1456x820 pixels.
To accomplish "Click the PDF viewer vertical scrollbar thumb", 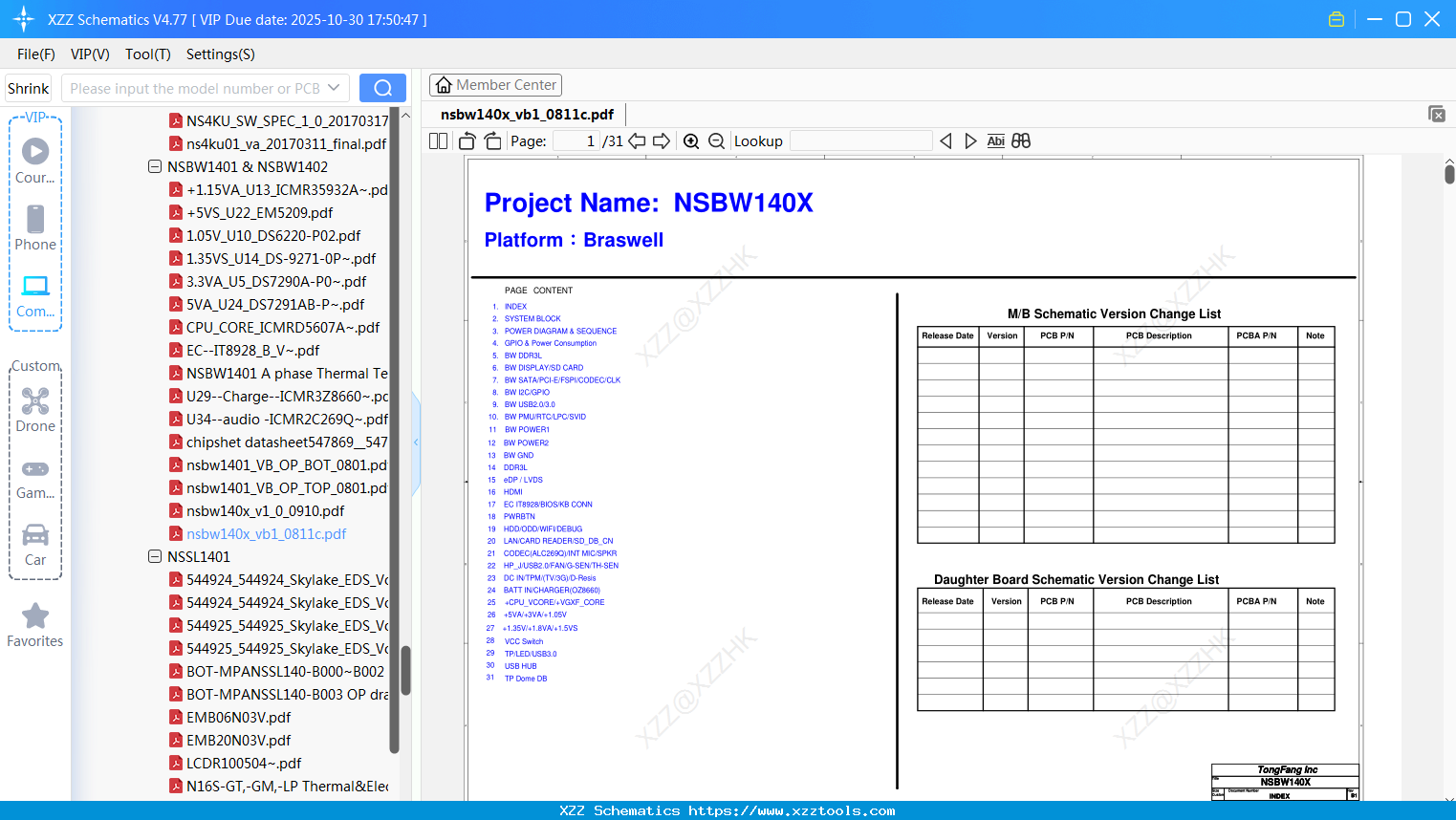I will pos(1449,174).
